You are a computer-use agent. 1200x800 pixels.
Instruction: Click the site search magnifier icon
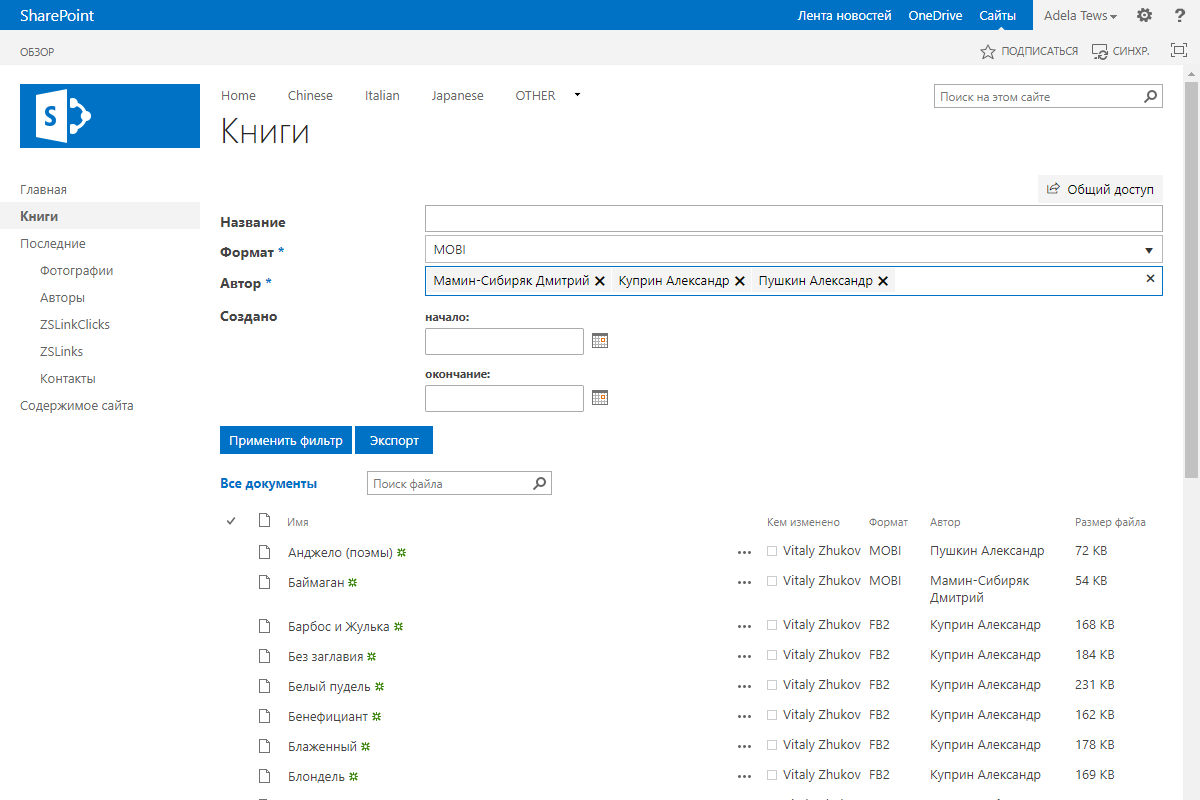(x=1150, y=97)
